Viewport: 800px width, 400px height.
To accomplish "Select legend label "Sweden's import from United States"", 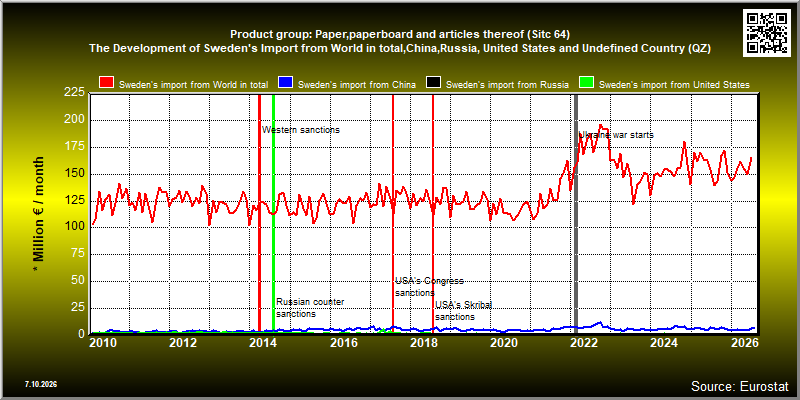I will 674,85.
